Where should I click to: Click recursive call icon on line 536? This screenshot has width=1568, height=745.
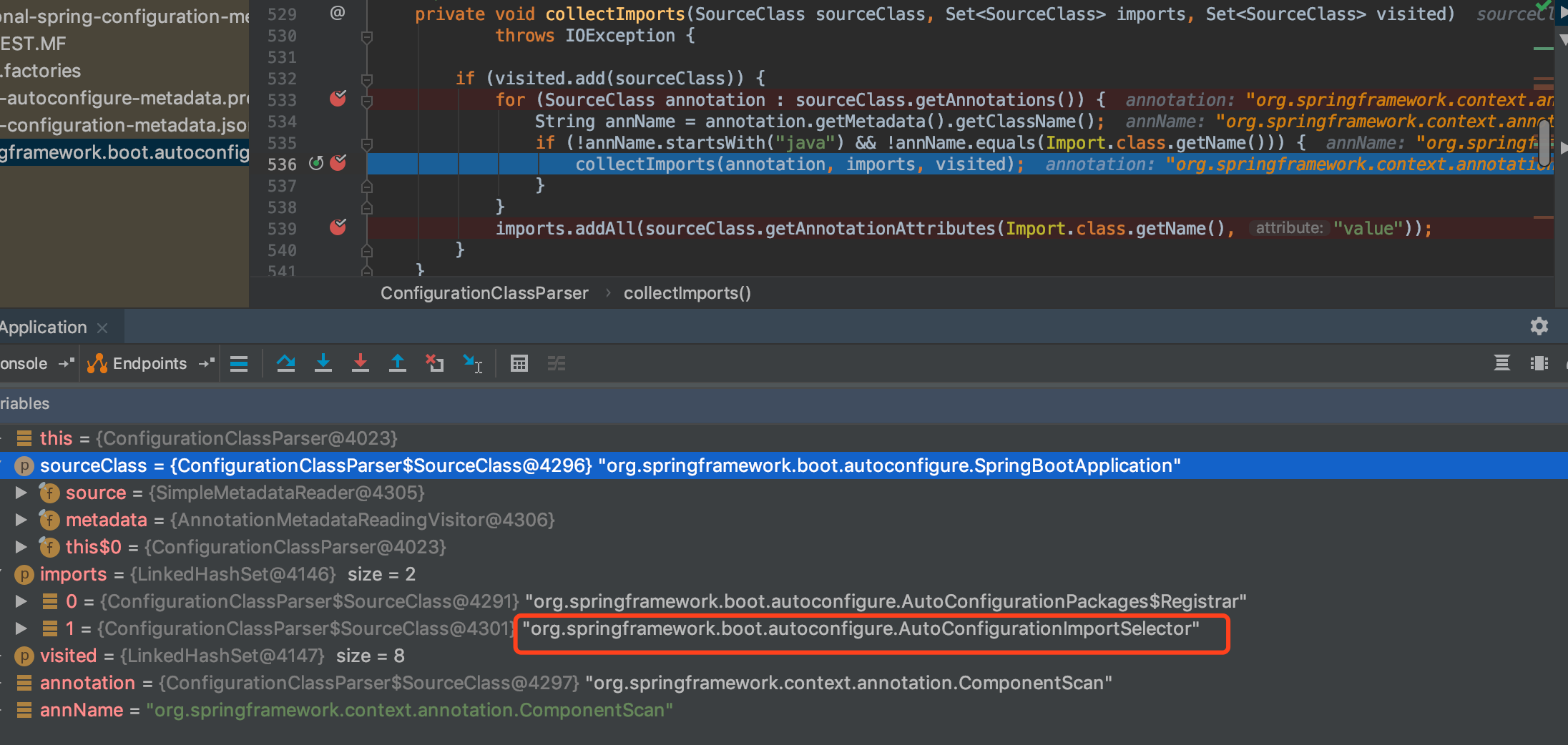point(316,163)
